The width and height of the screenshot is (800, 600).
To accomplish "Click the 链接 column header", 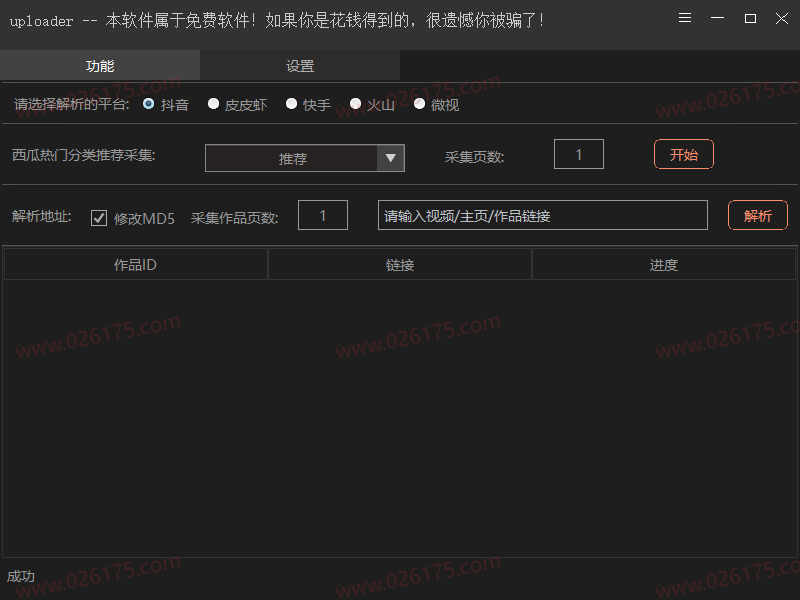I will (x=400, y=264).
